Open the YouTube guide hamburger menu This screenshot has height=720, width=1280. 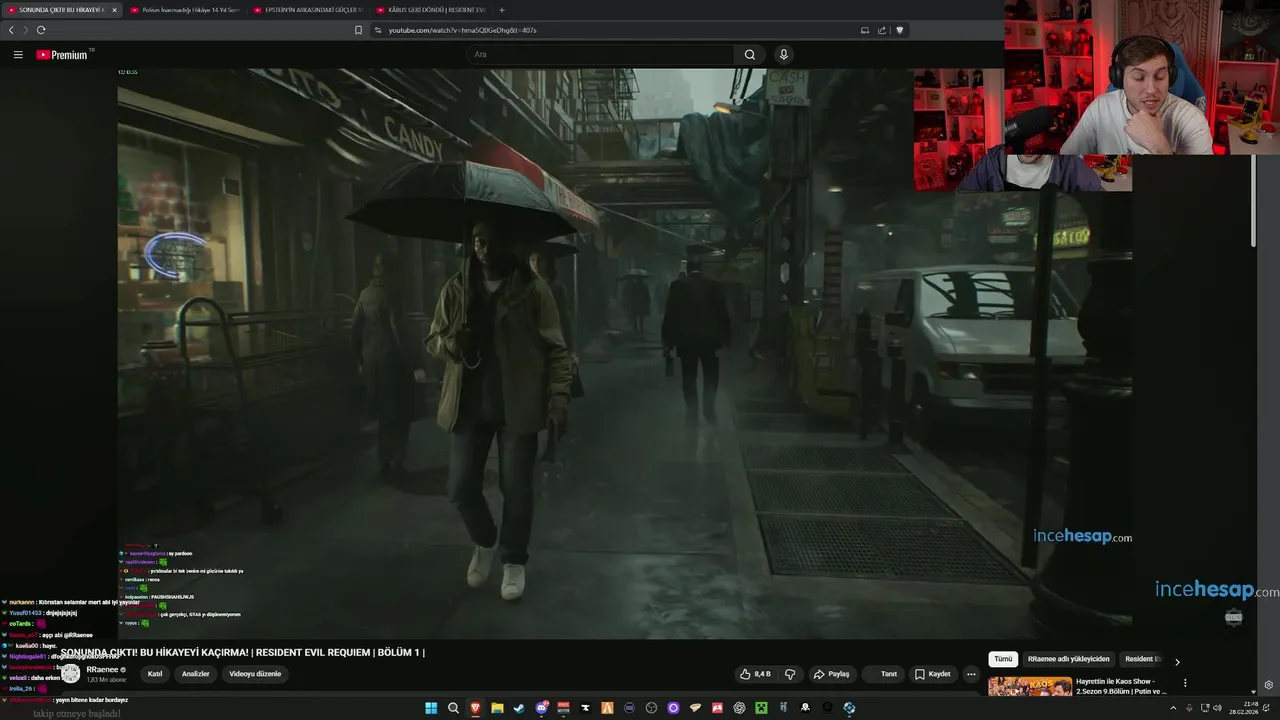(x=18, y=55)
